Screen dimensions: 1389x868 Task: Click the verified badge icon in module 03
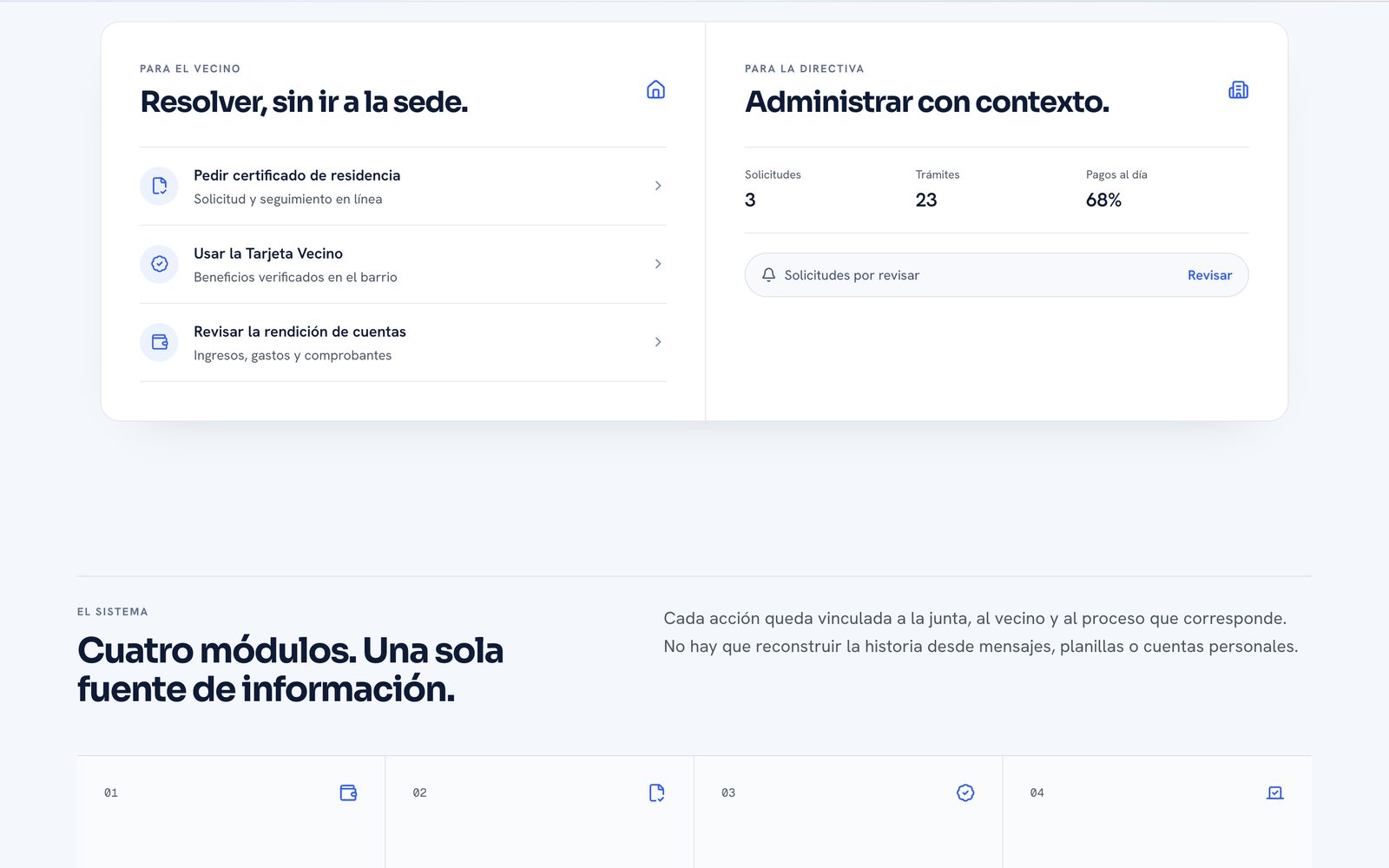[965, 792]
